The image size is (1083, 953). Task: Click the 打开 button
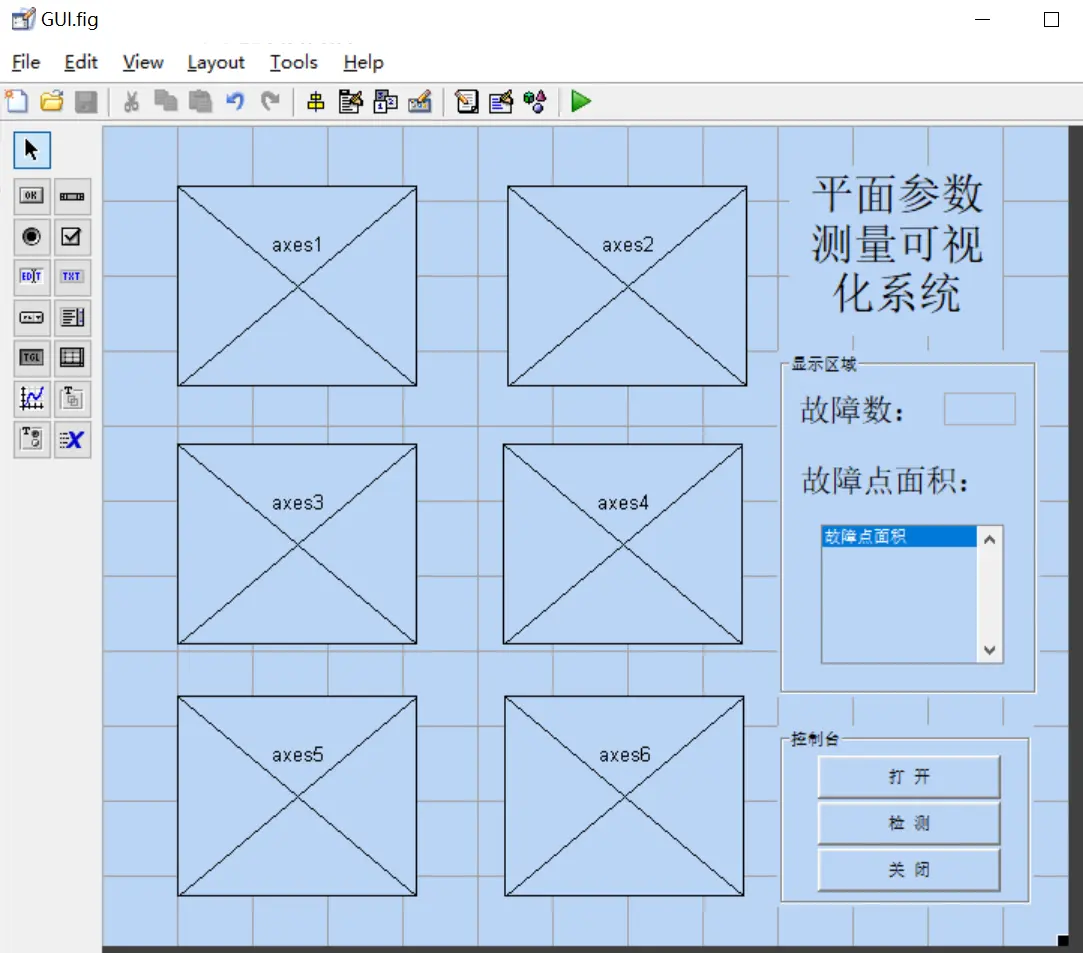point(909,777)
